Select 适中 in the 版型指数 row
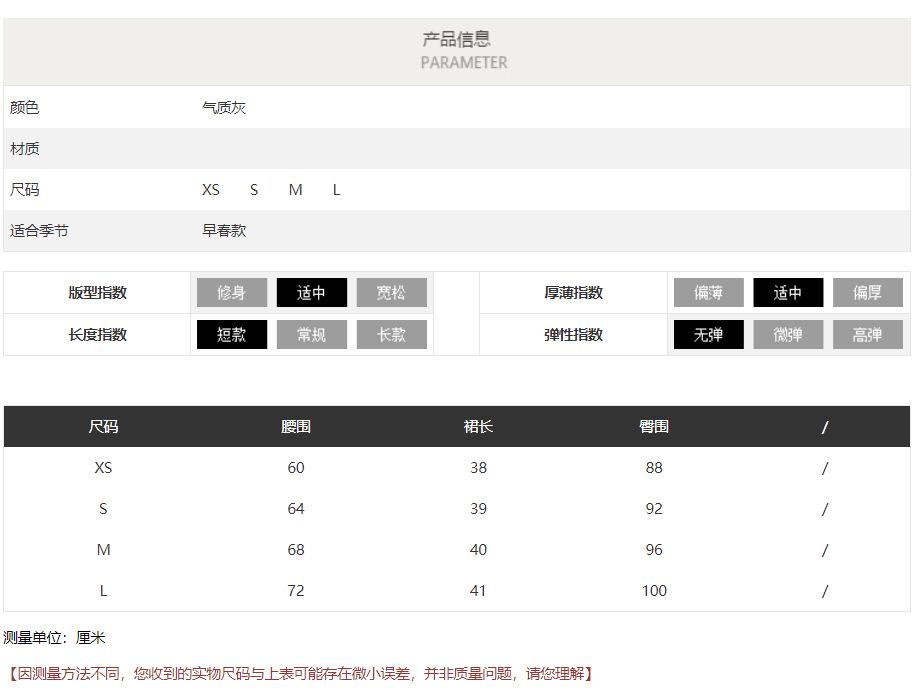 (311, 293)
